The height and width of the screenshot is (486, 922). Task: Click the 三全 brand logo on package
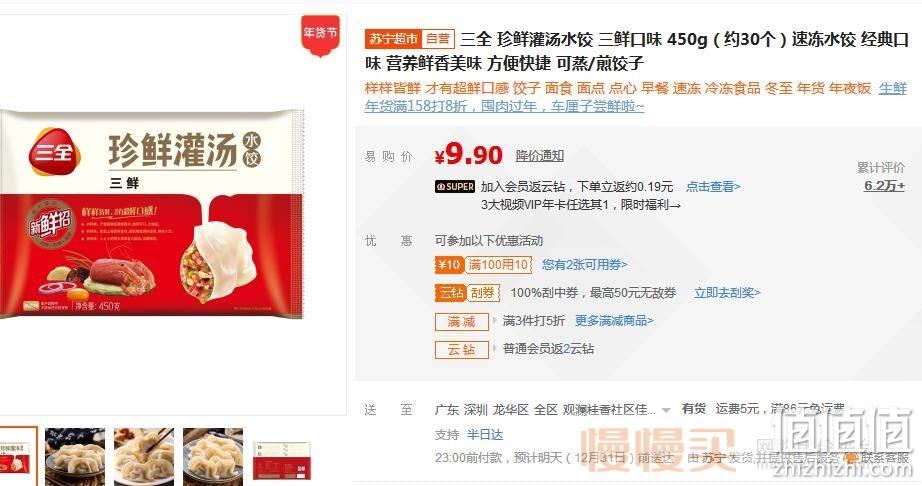(x=55, y=153)
